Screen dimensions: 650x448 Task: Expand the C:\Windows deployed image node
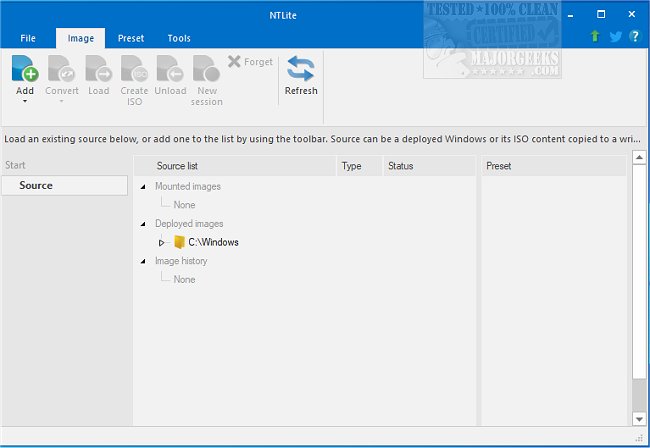coord(161,242)
